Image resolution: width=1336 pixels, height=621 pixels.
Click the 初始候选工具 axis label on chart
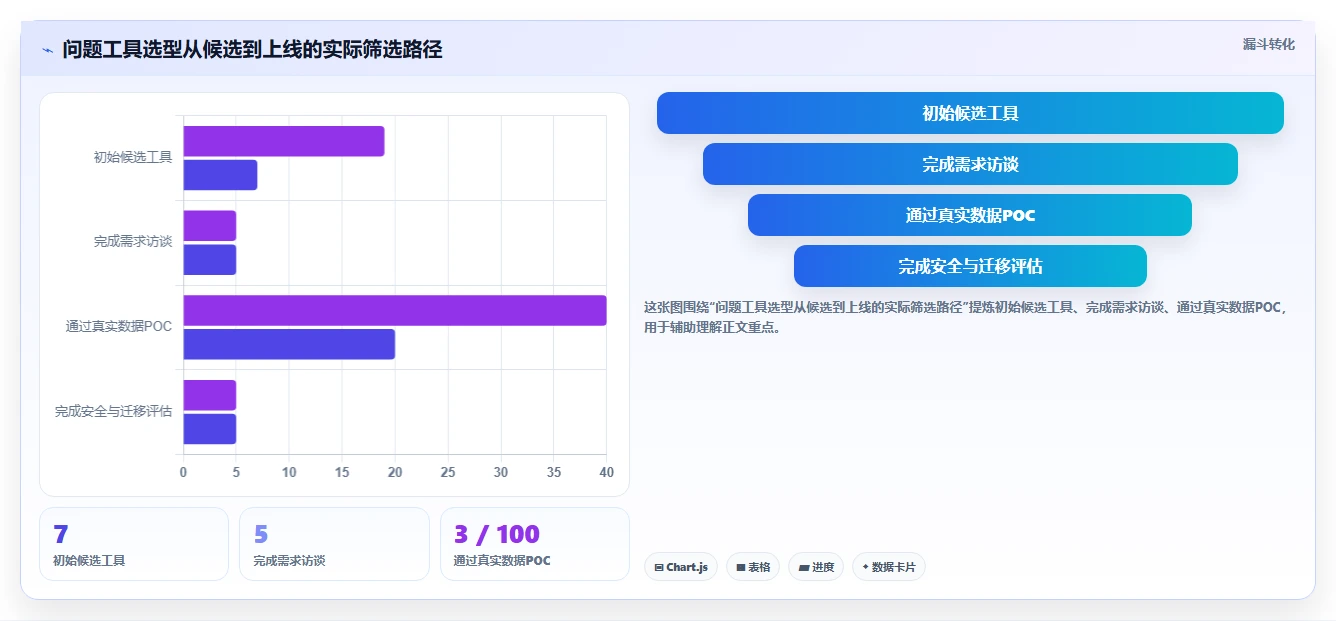pyautogui.click(x=133, y=157)
